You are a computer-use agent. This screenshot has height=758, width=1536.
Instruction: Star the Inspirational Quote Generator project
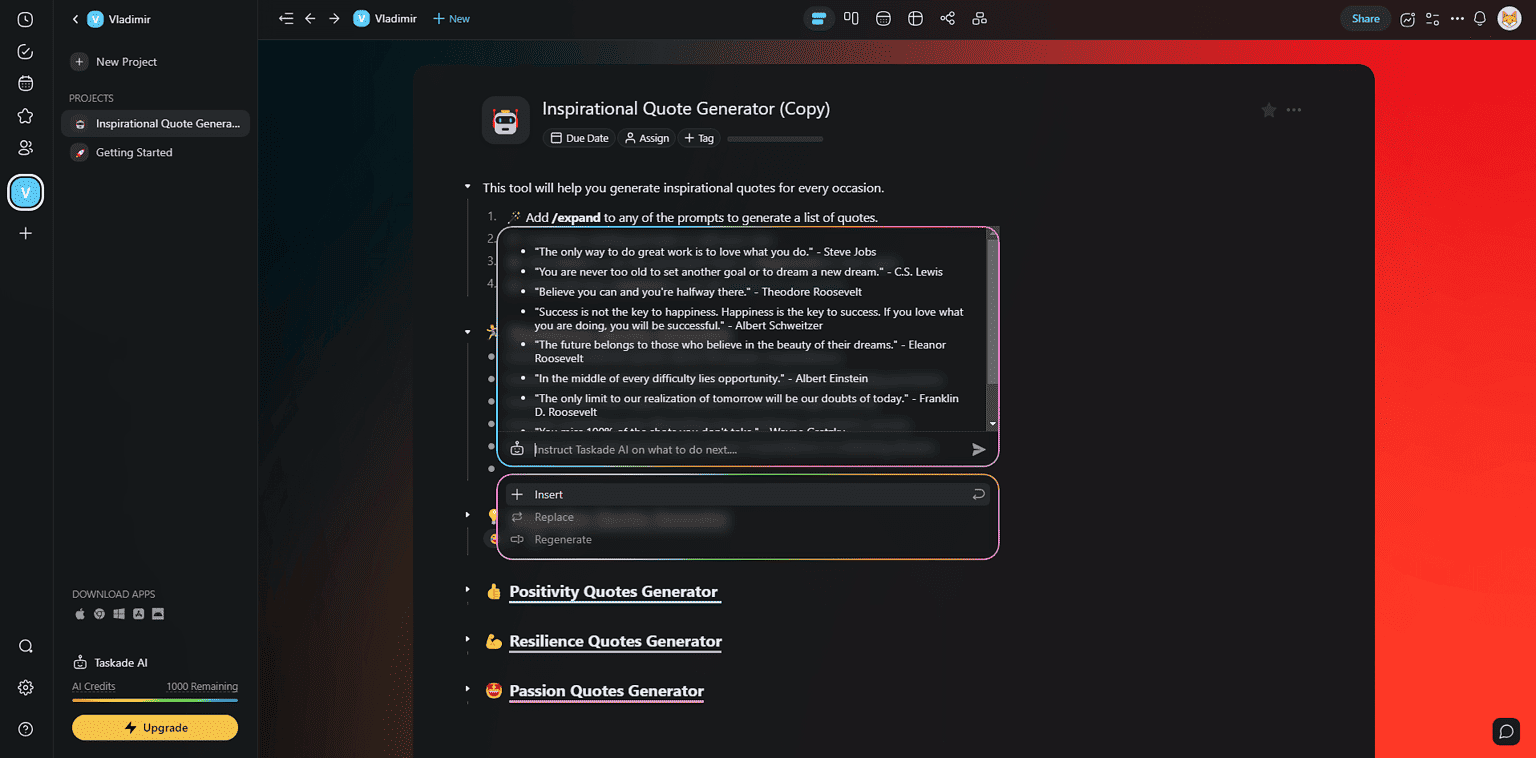click(x=1268, y=110)
